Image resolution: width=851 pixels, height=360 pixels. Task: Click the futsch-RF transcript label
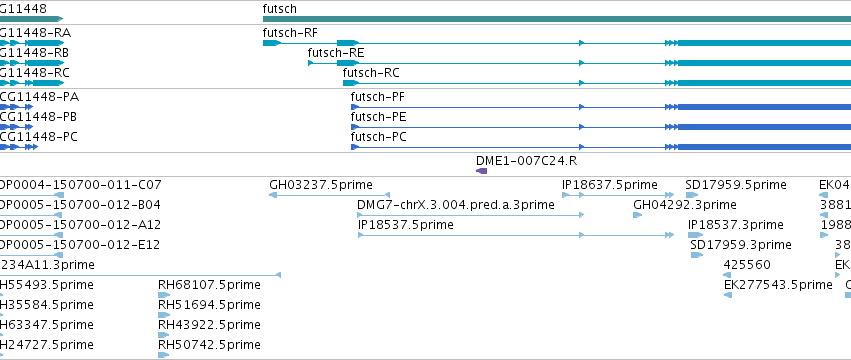pyautogui.click(x=290, y=33)
